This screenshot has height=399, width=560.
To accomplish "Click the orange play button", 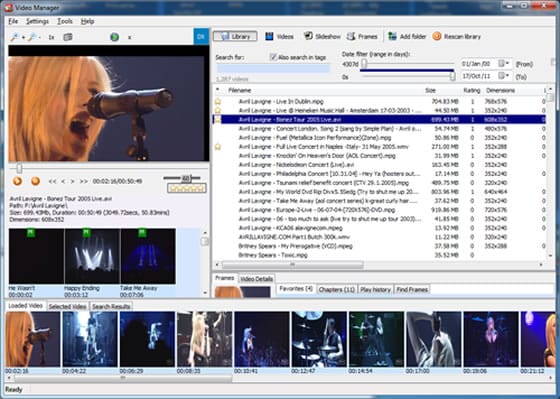I will (x=17, y=181).
